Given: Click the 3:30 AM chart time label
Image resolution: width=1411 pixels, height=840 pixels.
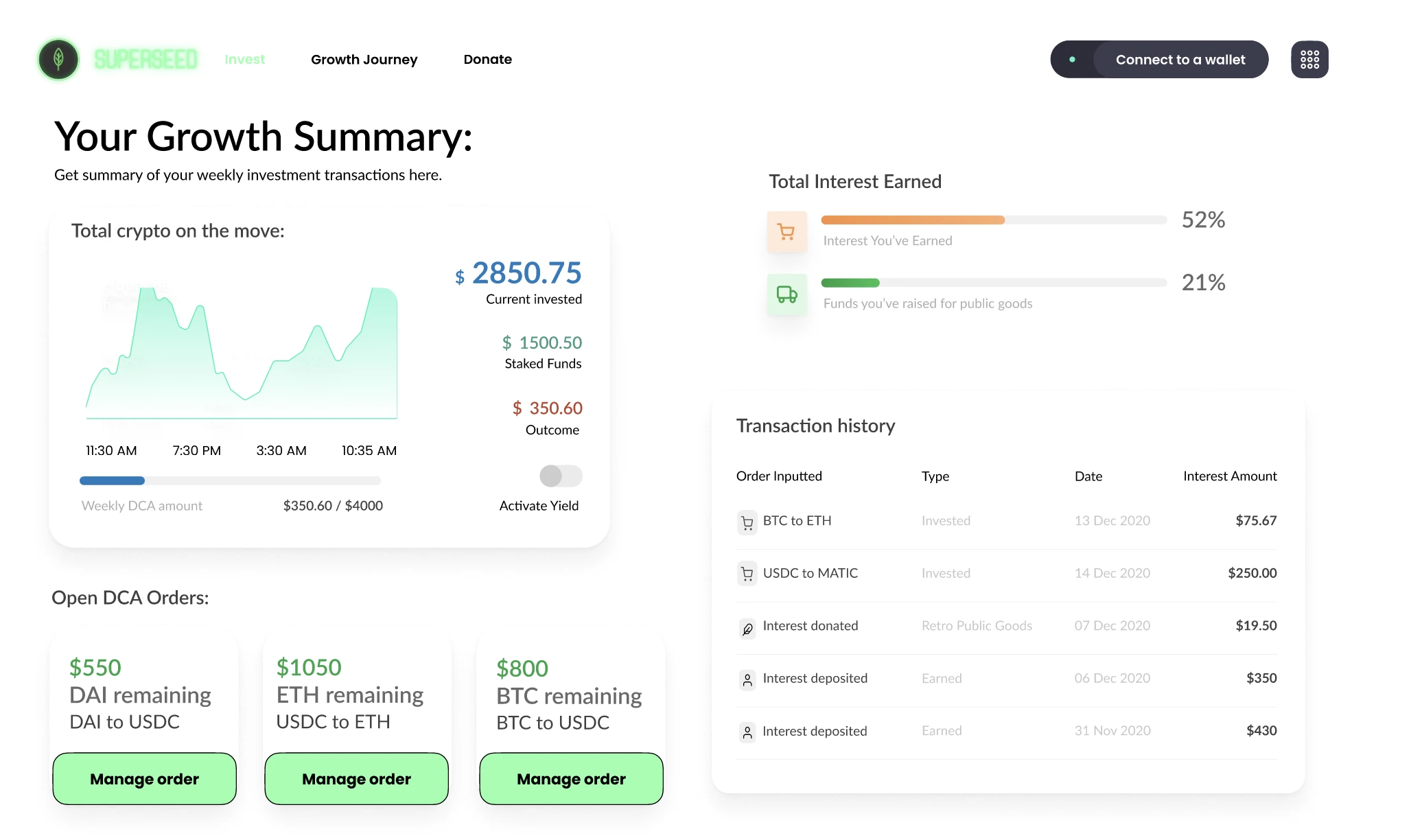Looking at the screenshot, I should coord(281,451).
